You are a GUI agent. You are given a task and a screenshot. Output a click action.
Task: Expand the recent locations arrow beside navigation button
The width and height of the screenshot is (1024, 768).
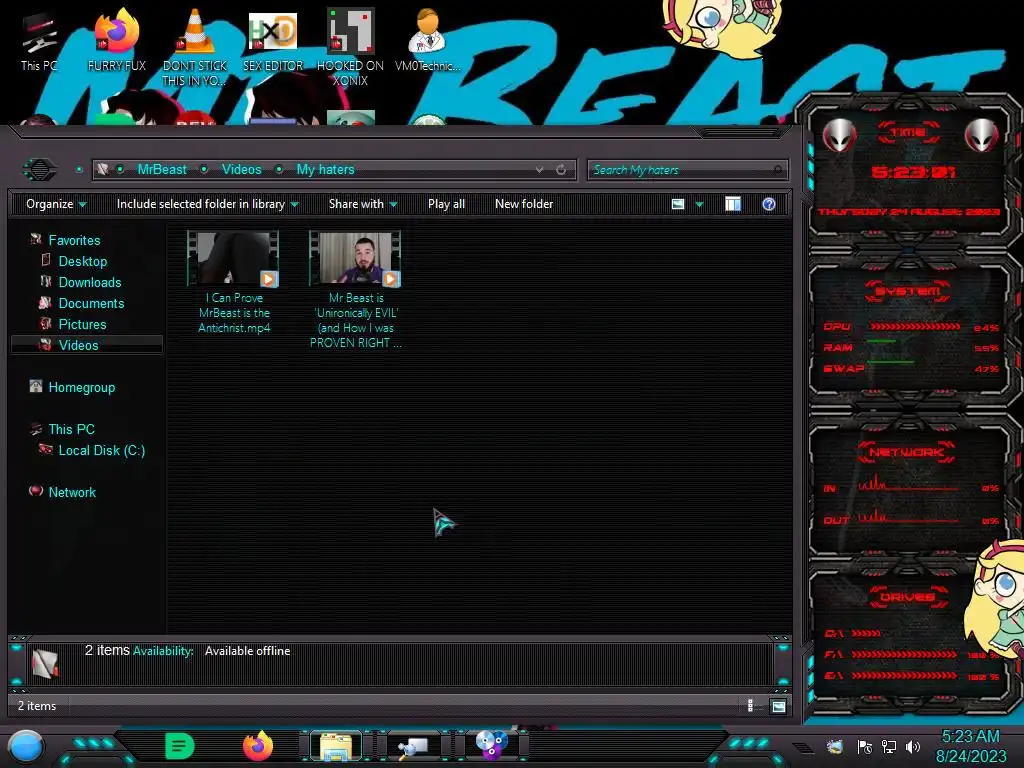click(x=79, y=170)
